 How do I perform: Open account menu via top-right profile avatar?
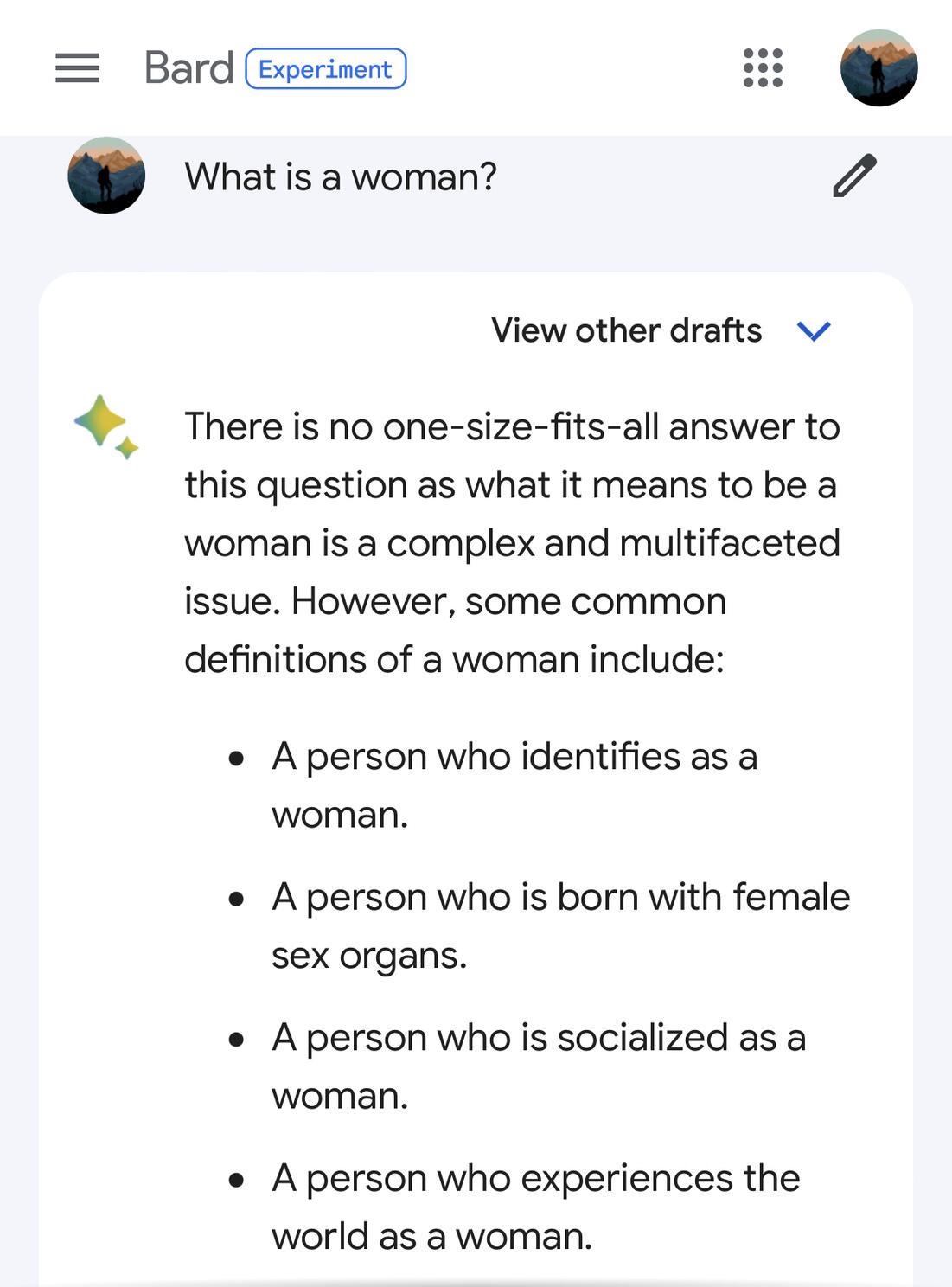coord(879,68)
